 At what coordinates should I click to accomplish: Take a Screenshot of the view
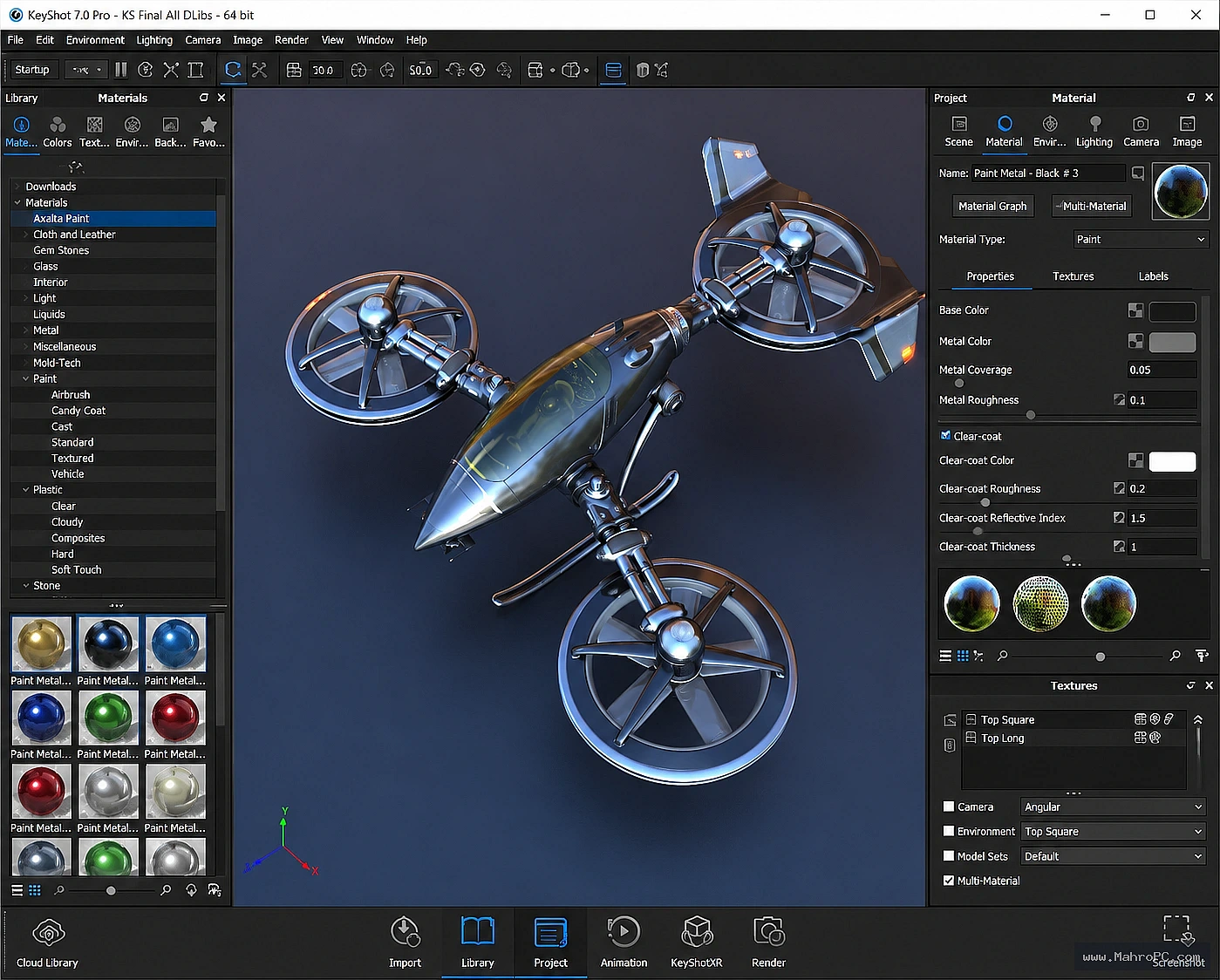[1178, 941]
